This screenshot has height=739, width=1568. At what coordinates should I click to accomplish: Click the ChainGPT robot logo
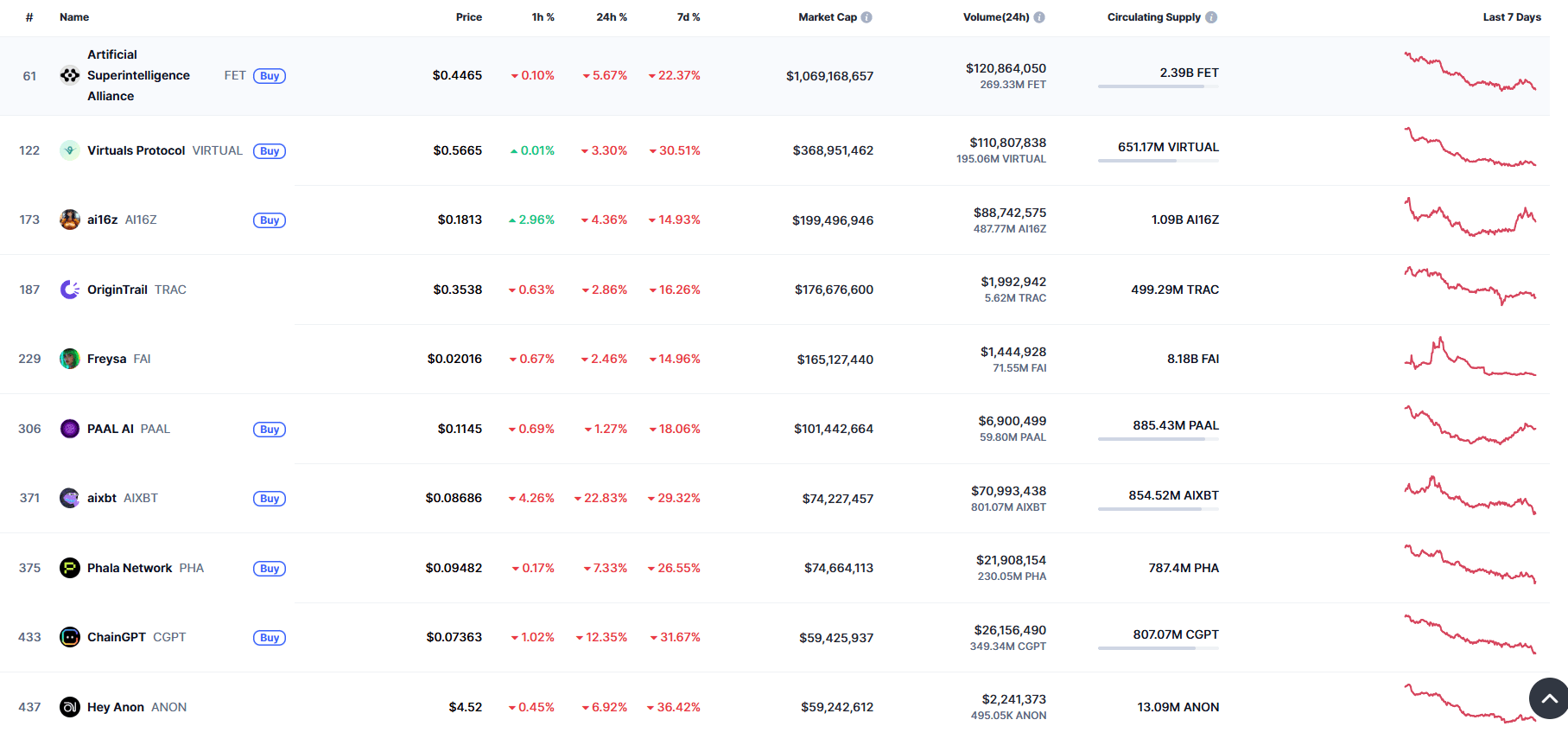pos(69,637)
